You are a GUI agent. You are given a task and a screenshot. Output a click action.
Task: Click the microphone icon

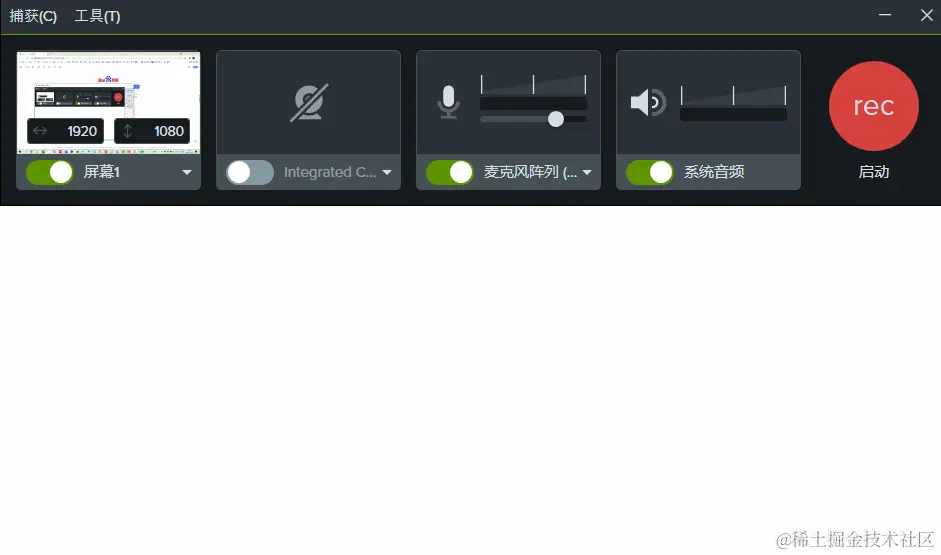pos(448,102)
